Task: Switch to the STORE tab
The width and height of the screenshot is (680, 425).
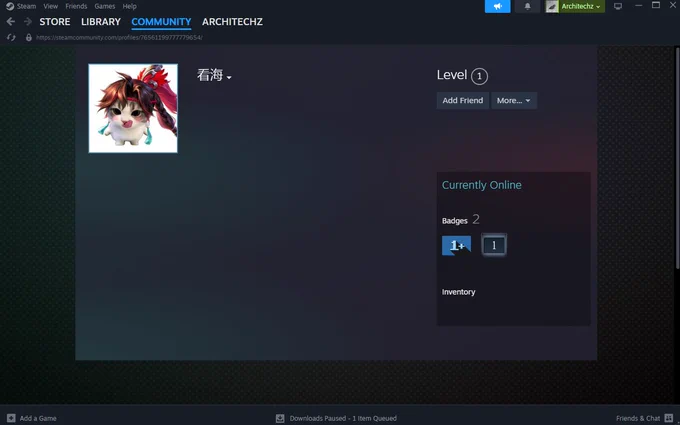Action: click(55, 22)
